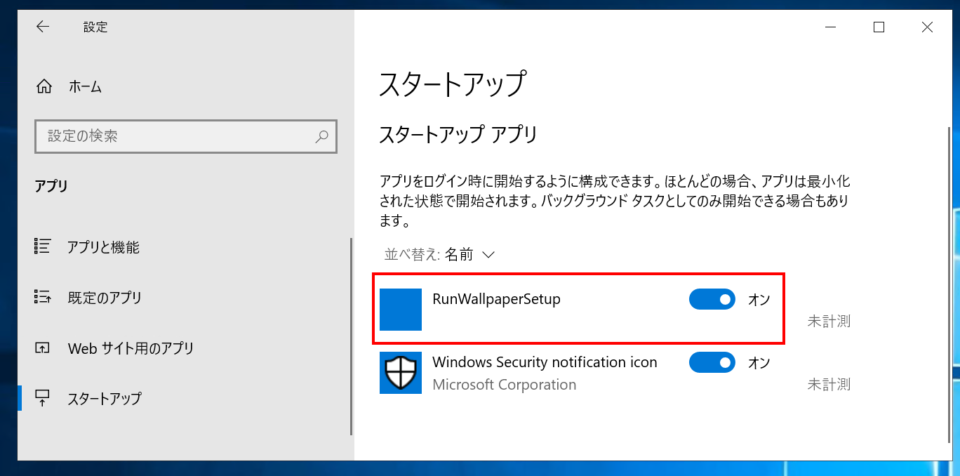
Task: Click the Home icon in sidebar
Action: point(43,87)
